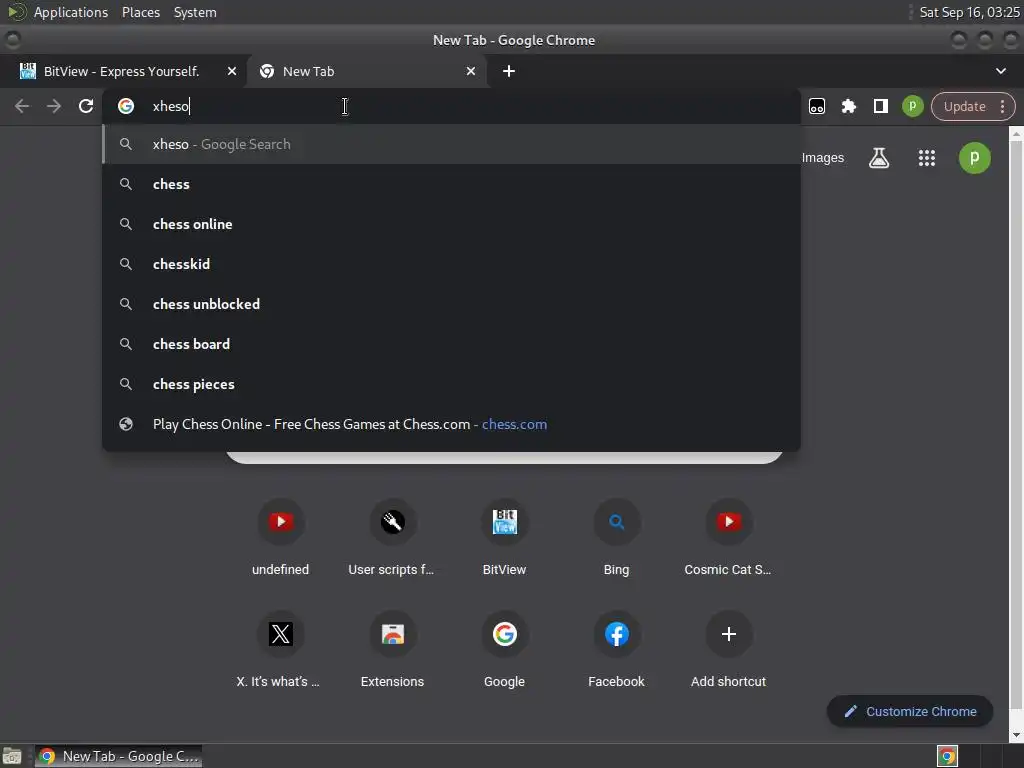Click the page scrollbar up arrow
This screenshot has height=768, width=1024.
(x=1016, y=134)
